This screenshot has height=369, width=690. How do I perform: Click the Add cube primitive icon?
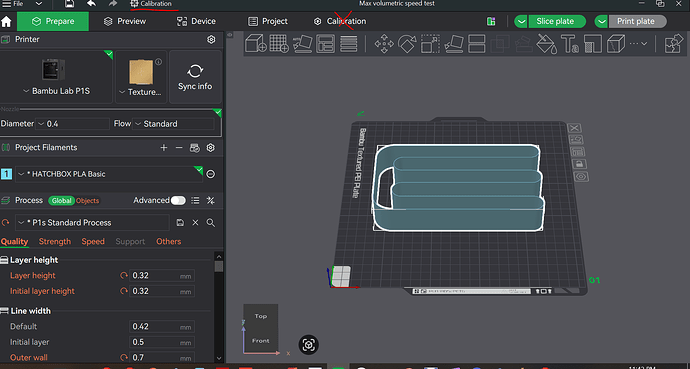[x=256, y=44]
